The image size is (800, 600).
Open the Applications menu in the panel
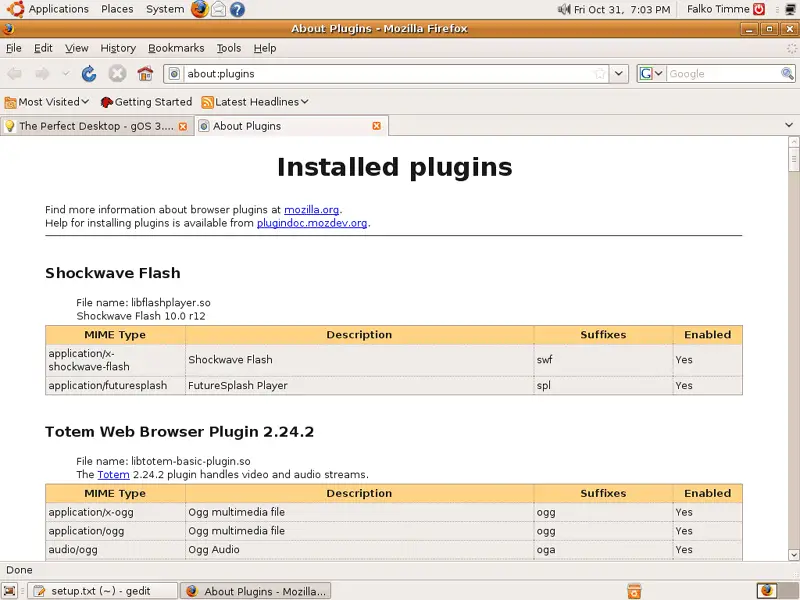58,9
